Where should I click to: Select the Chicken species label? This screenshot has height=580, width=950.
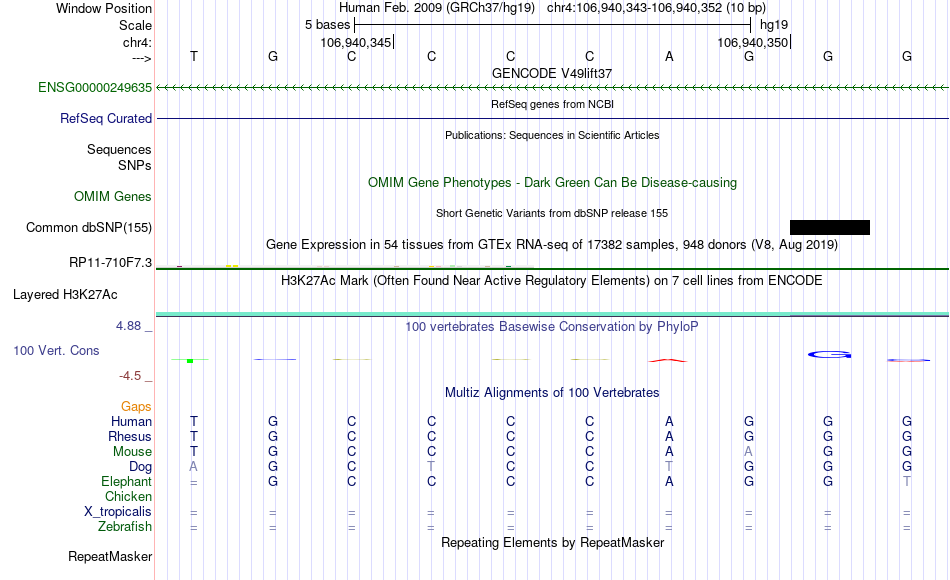128,496
